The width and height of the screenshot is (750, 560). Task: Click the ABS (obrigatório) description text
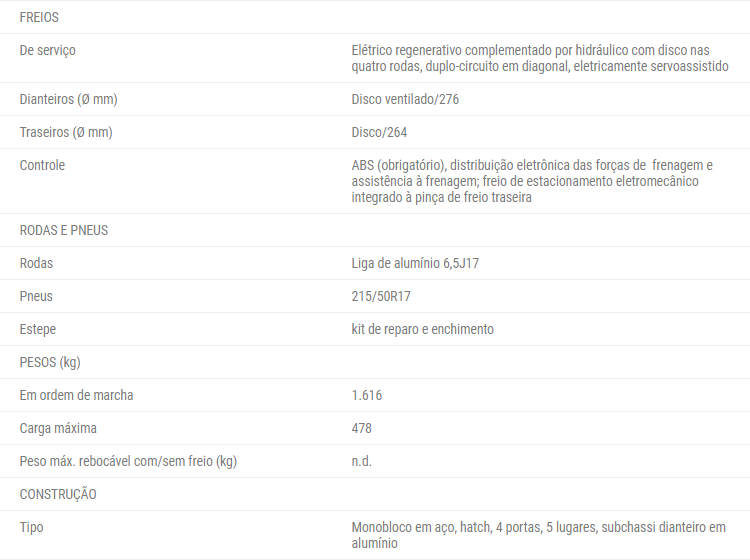tap(532, 181)
